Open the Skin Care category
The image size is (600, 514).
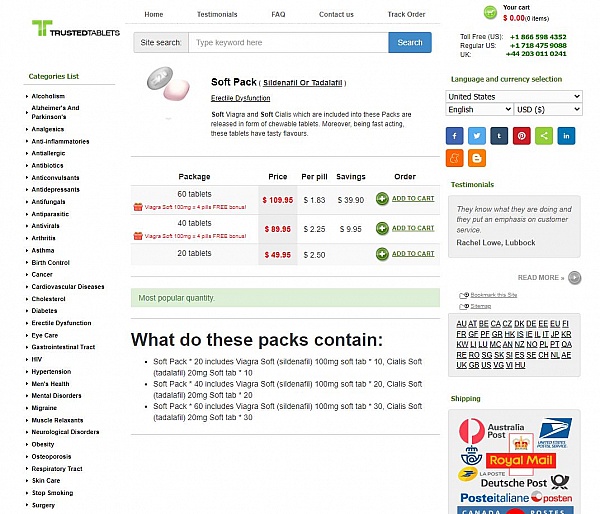[46, 480]
